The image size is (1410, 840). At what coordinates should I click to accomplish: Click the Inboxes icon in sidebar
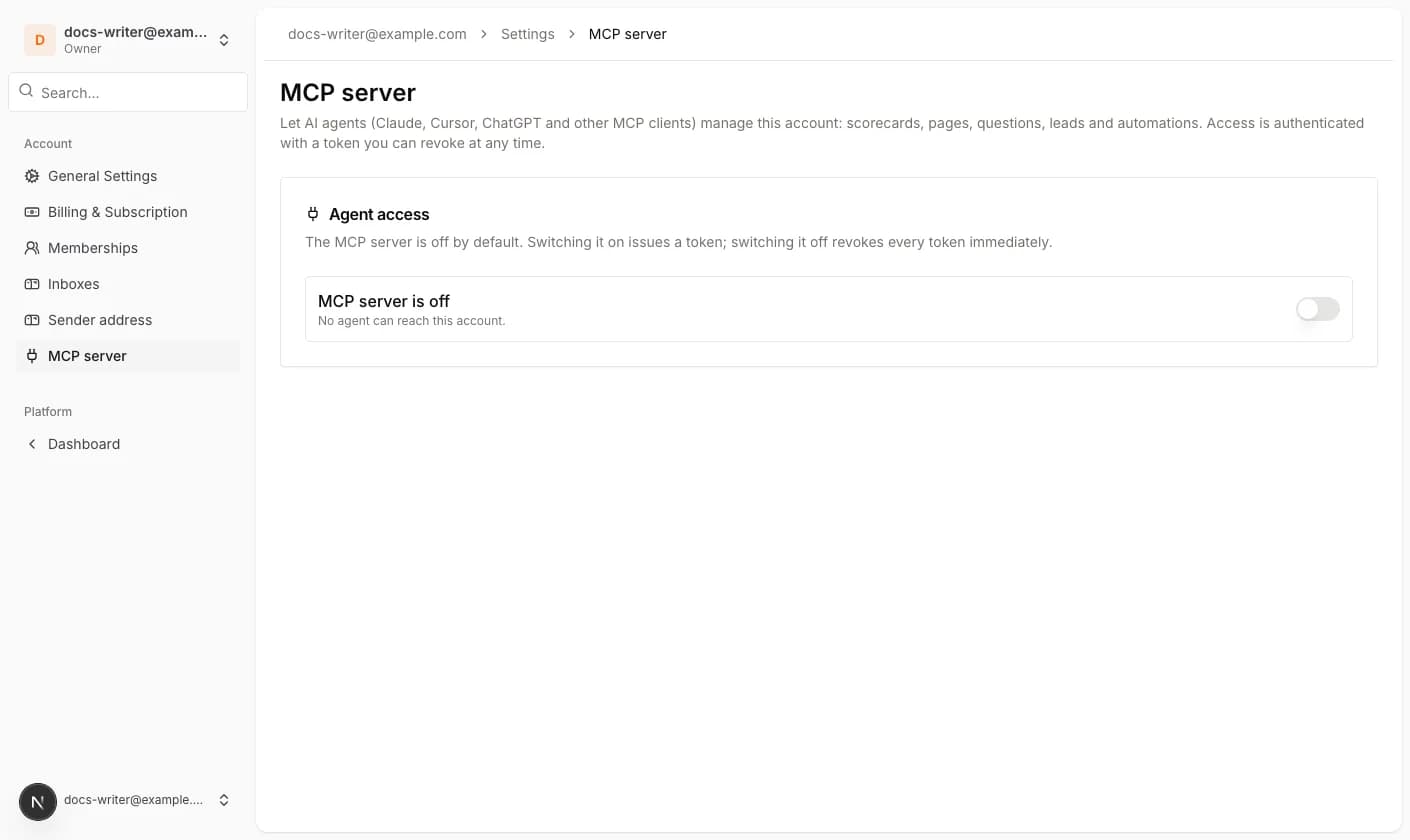32,284
